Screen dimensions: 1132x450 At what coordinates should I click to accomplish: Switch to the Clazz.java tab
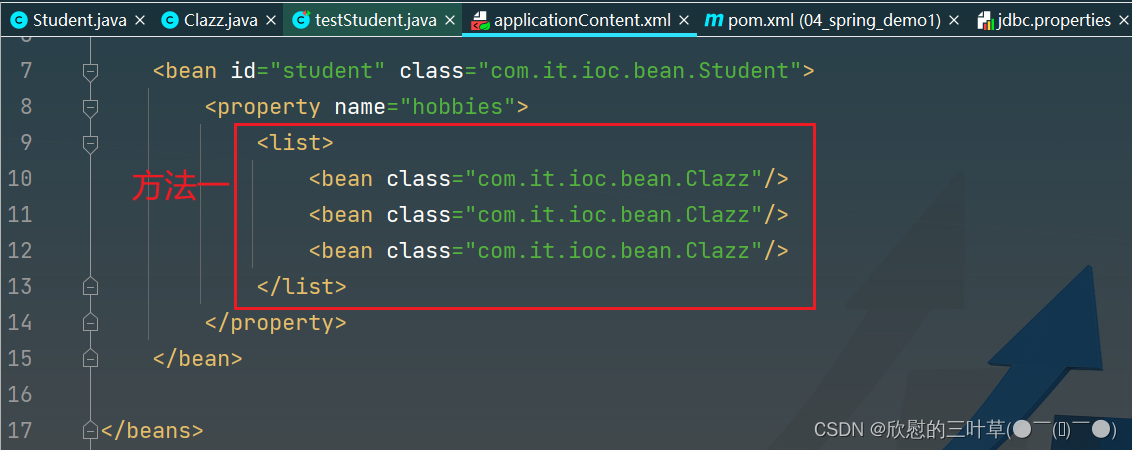[x=221, y=20]
